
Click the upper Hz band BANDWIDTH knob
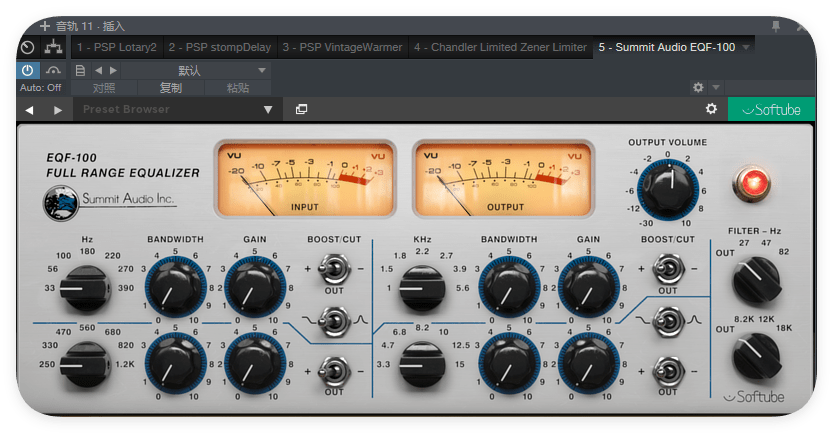pos(175,287)
